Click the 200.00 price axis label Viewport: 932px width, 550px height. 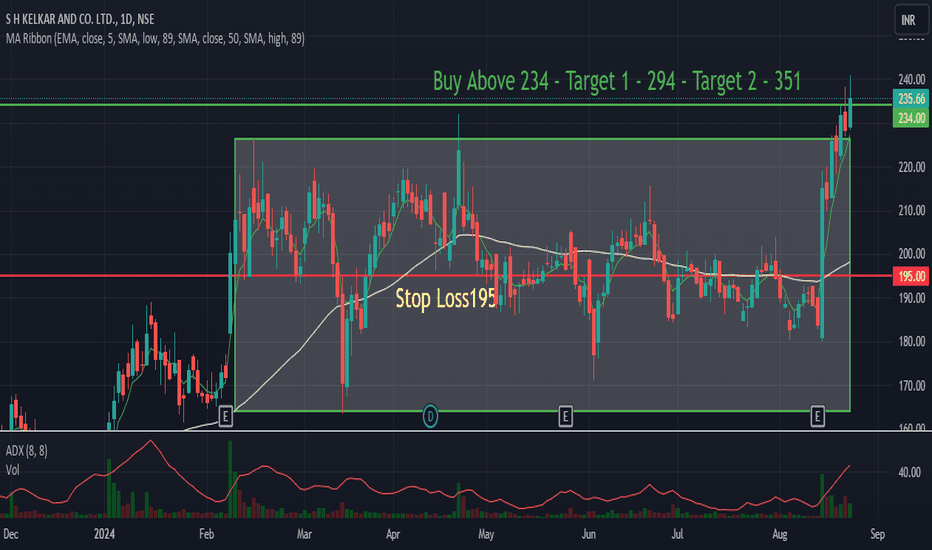coord(911,254)
